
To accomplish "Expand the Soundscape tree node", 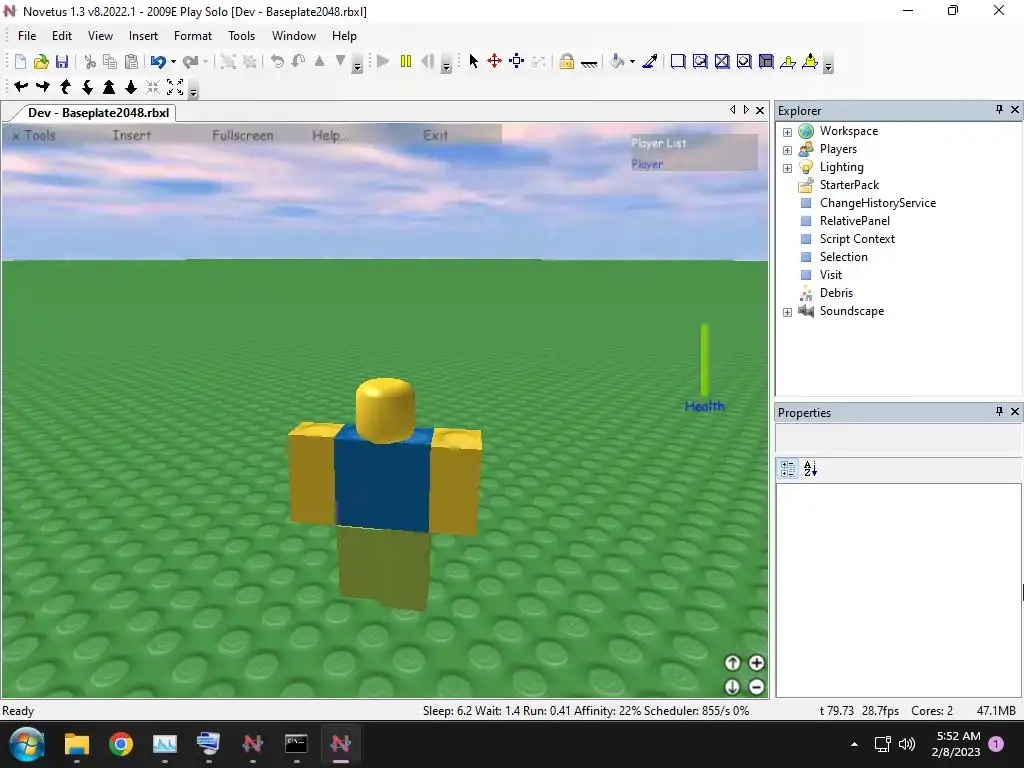I will click(x=787, y=312).
